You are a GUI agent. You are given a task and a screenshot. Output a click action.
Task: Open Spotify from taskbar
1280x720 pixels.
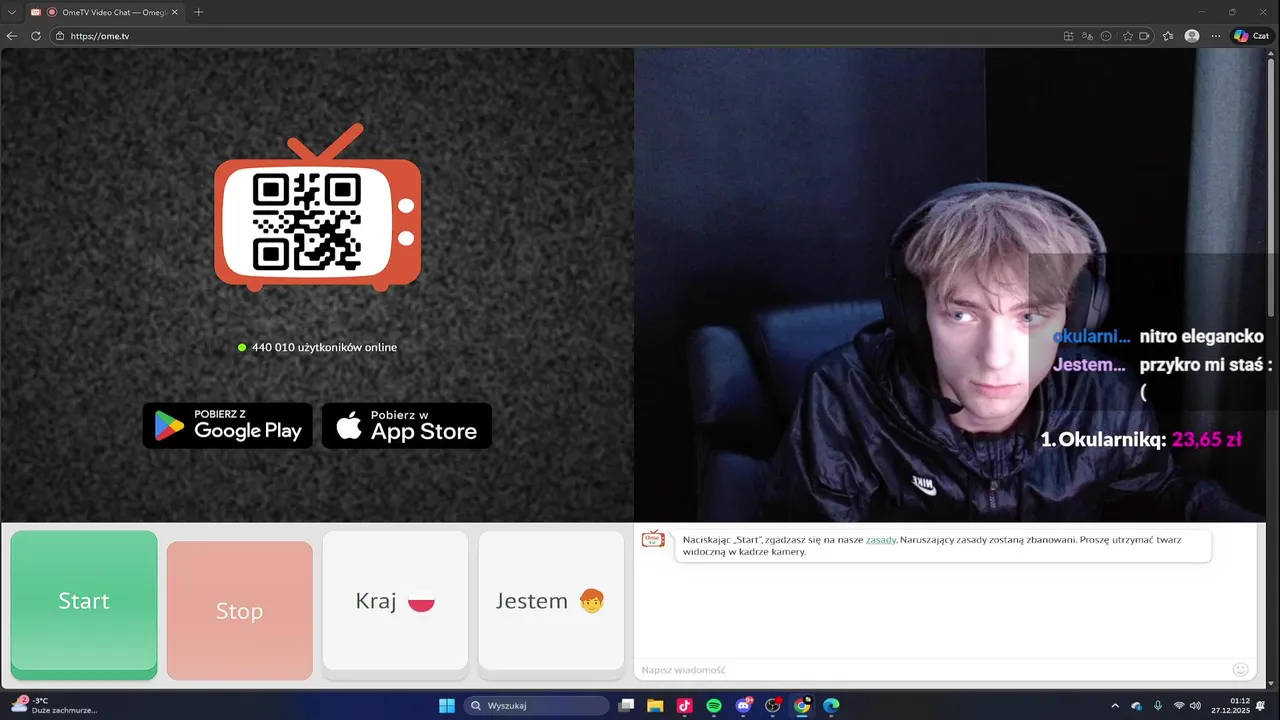(x=714, y=706)
